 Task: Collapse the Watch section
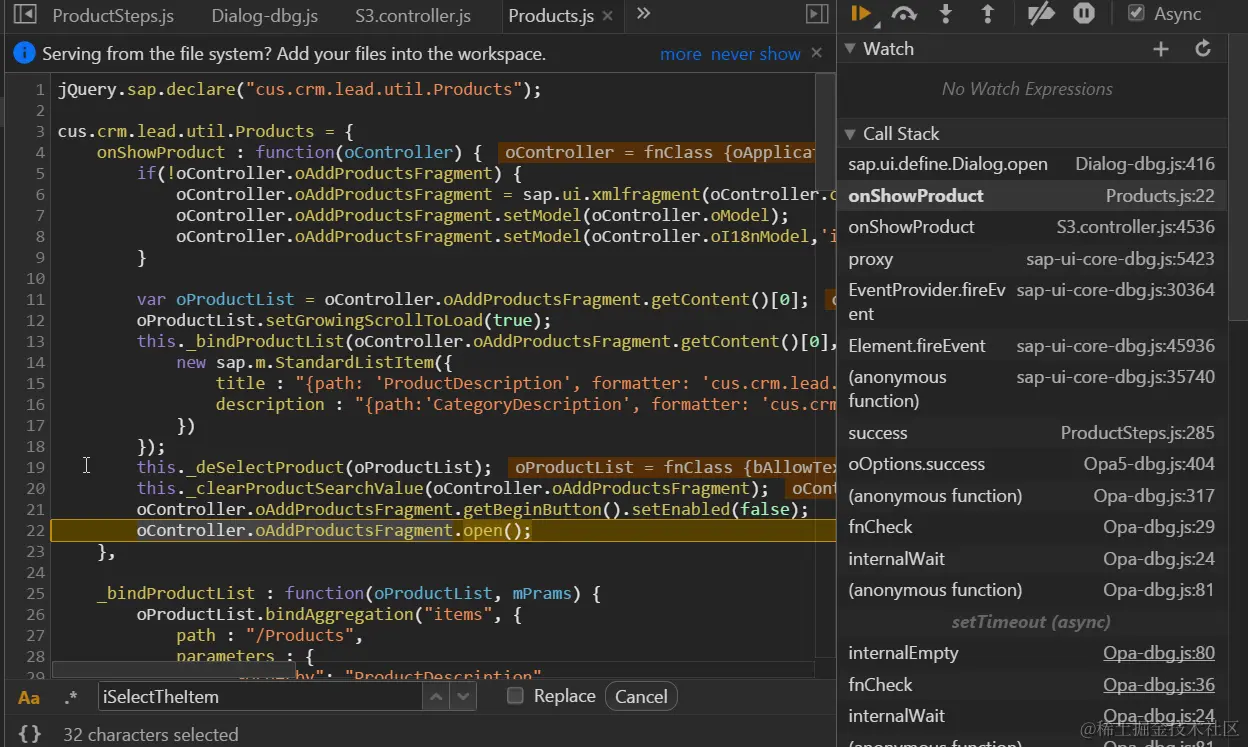851,49
